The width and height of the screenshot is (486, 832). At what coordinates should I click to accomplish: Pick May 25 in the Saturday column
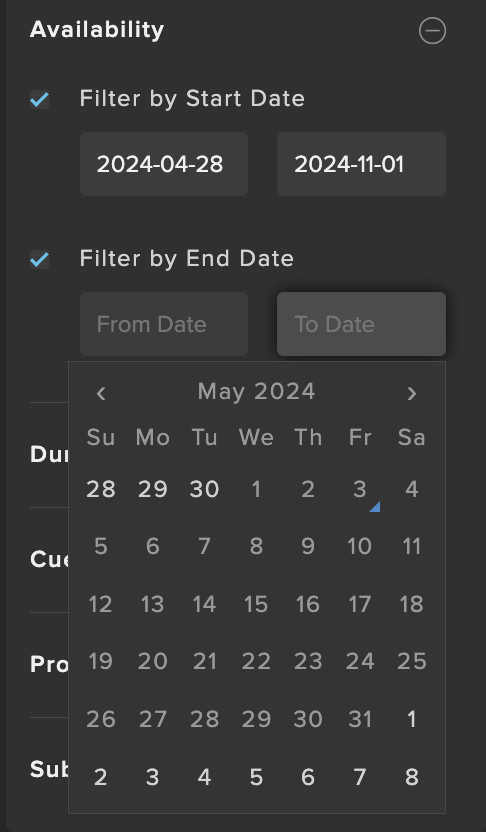412,661
